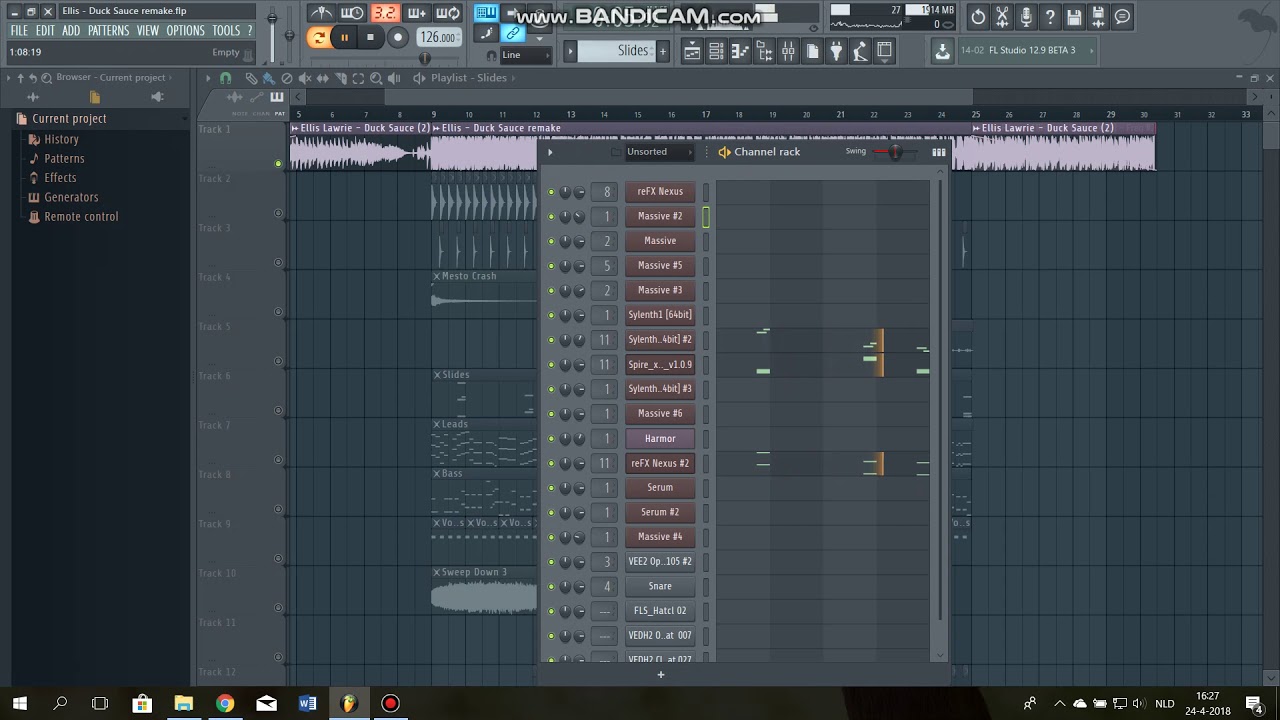Viewport: 1280px width, 720px height.
Task: Open the Unsorted channel filter dropdown
Action: pos(658,152)
